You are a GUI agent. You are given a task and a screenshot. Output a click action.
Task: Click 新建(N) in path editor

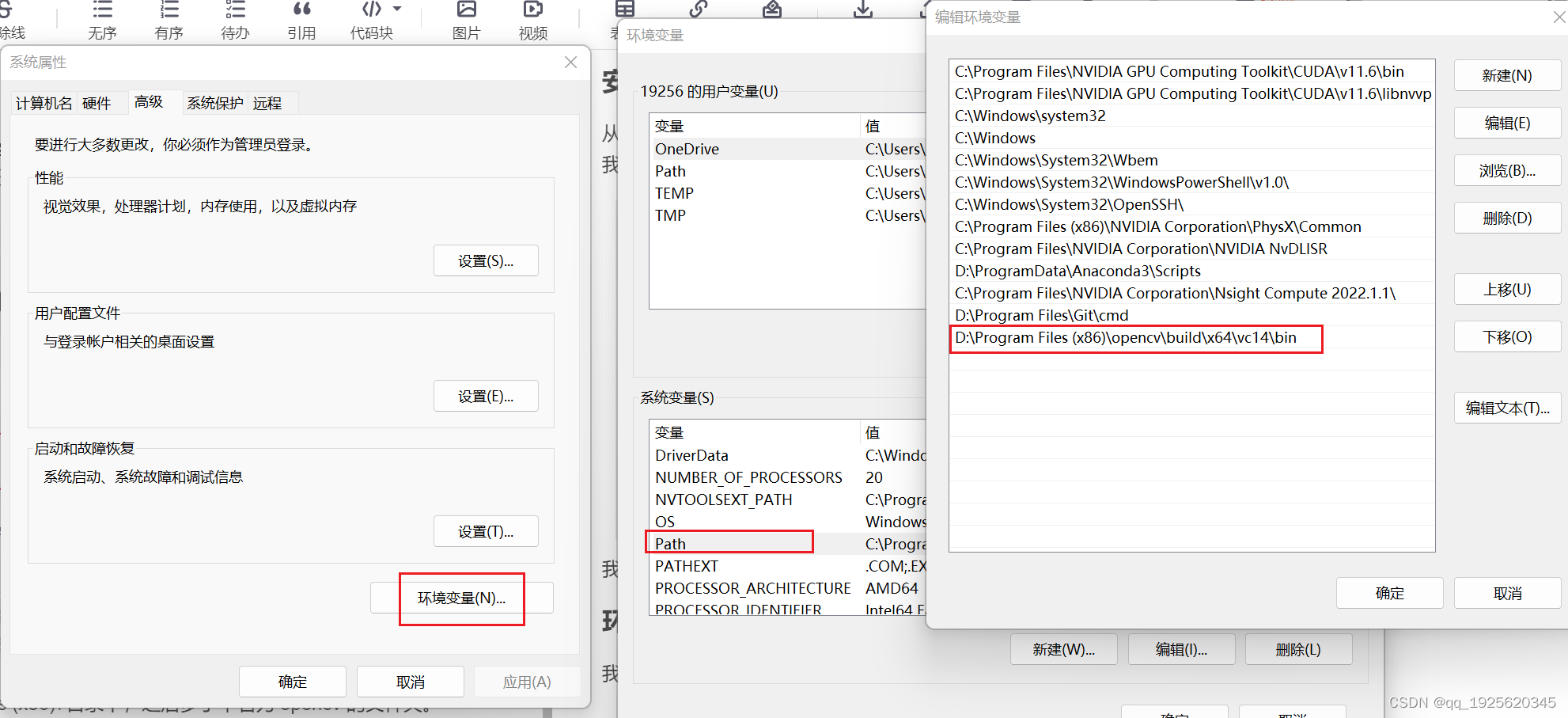click(1507, 75)
